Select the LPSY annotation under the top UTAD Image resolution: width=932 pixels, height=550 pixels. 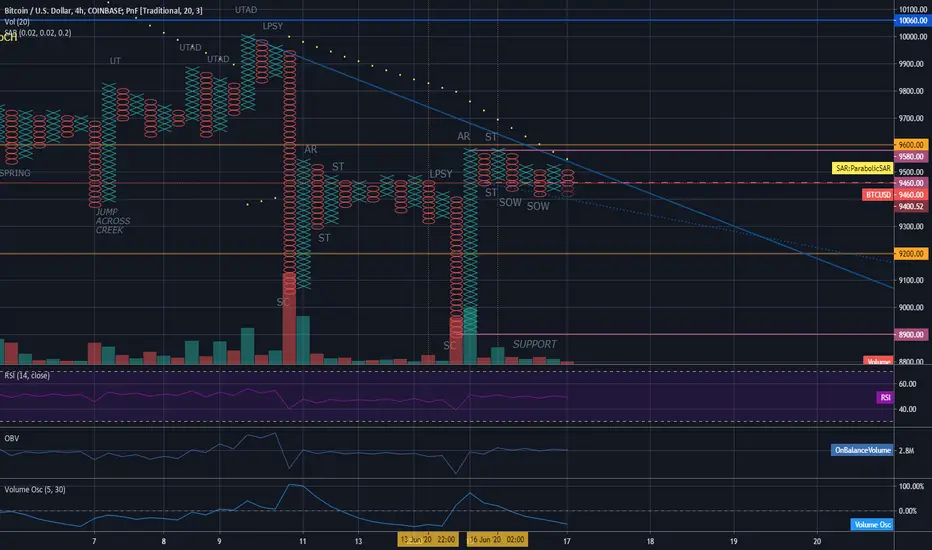pyautogui.click(x=273, y=26)
